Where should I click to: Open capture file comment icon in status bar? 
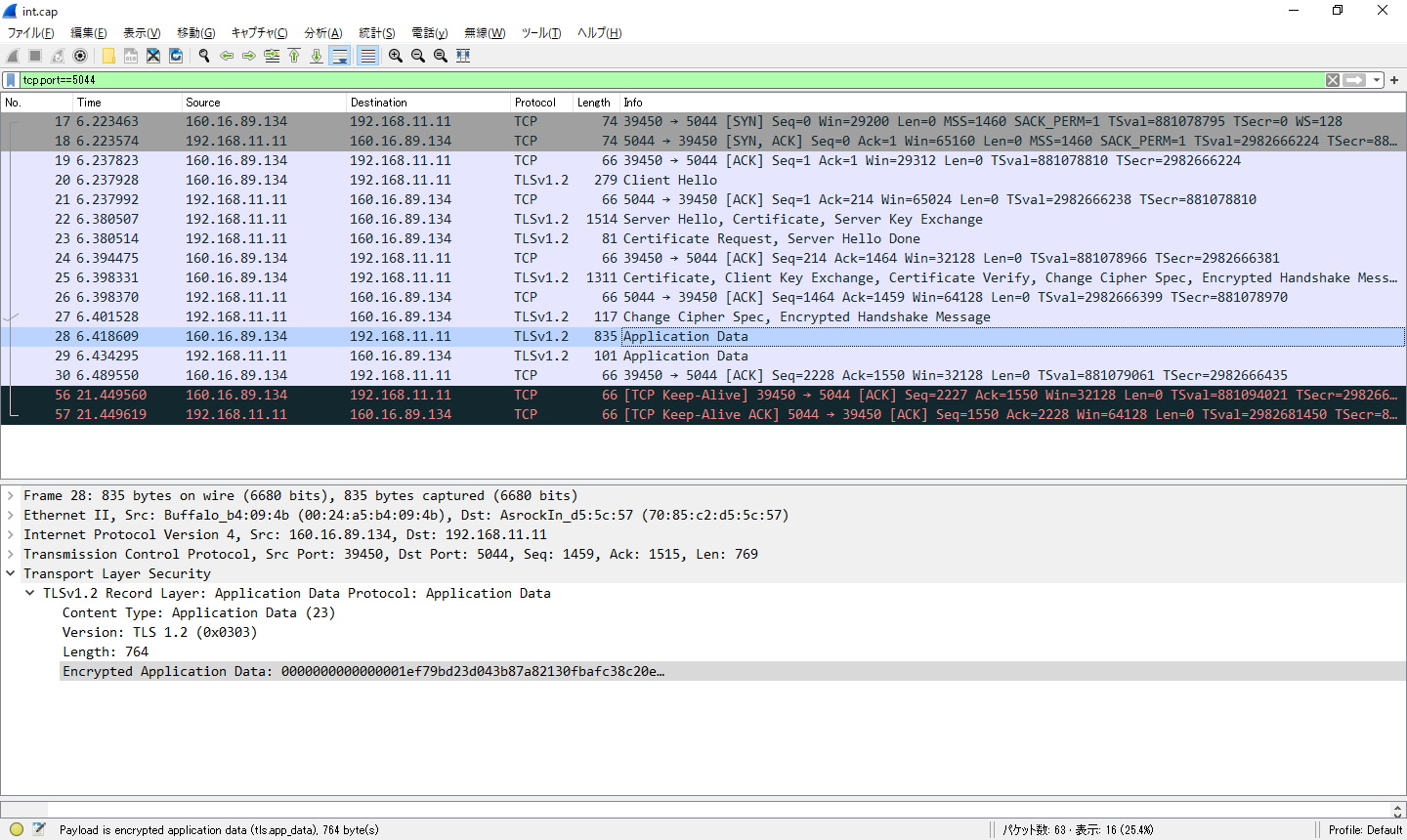(39, 829)
